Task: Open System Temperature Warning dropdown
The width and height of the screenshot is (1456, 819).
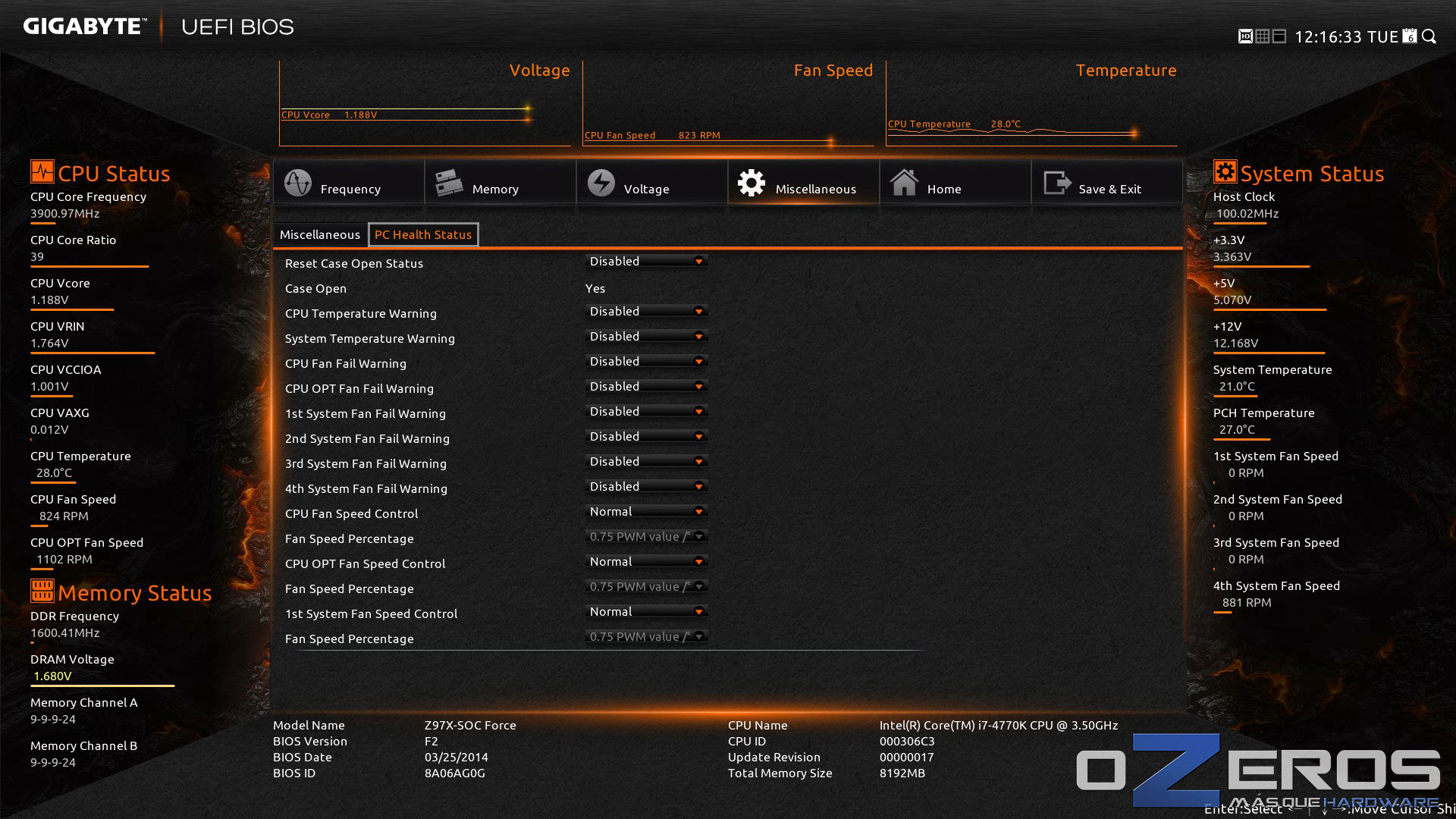Action: pos(647,336)
